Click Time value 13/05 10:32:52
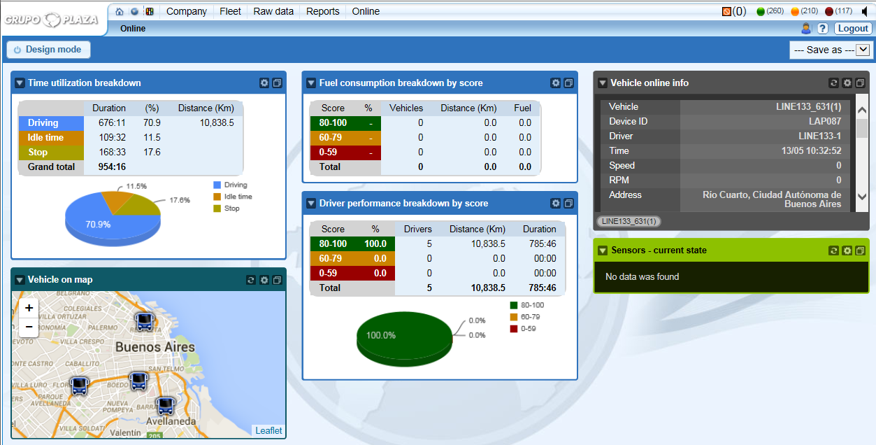The height and width of the screenshot is (445, 876). point(811,151)
